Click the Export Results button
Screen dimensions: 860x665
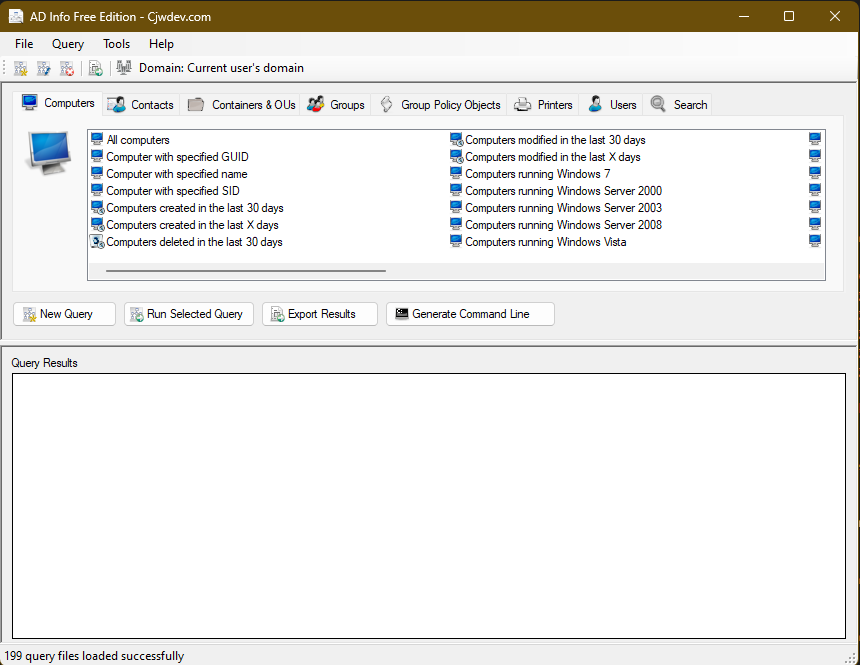320,314
